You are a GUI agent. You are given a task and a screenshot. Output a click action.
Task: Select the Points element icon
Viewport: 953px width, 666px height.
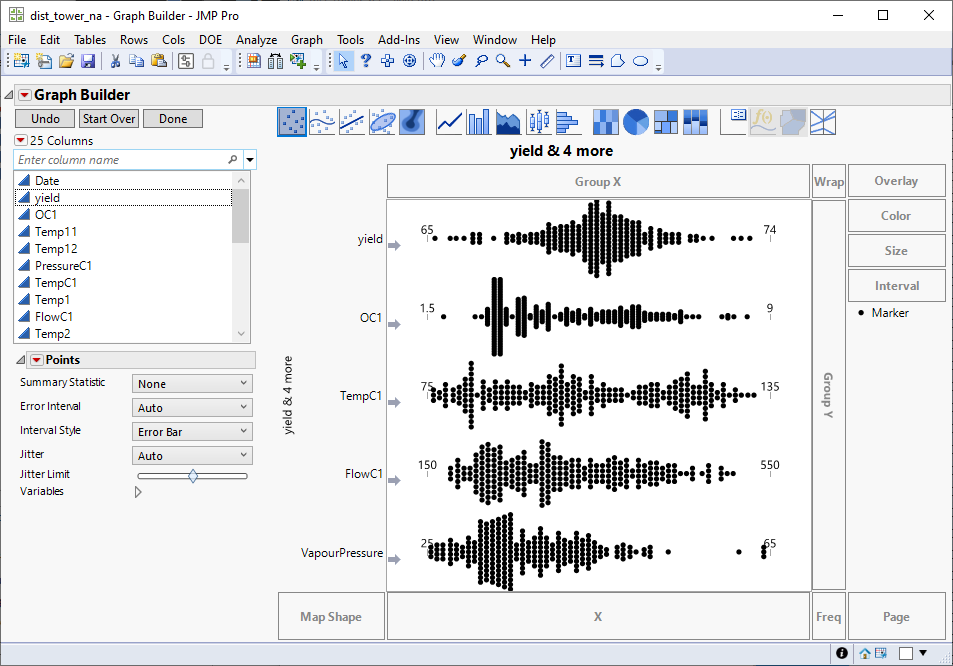coord(292,122)
